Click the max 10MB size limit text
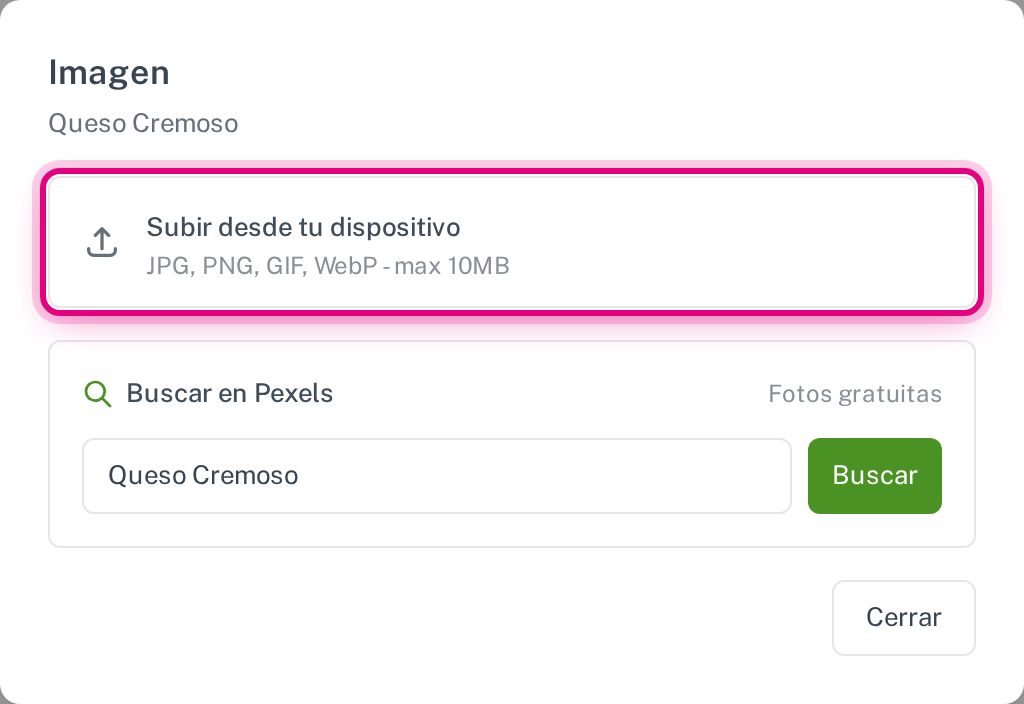The image size is (1024, 704). pyautogui.click(x=452, y=266)
